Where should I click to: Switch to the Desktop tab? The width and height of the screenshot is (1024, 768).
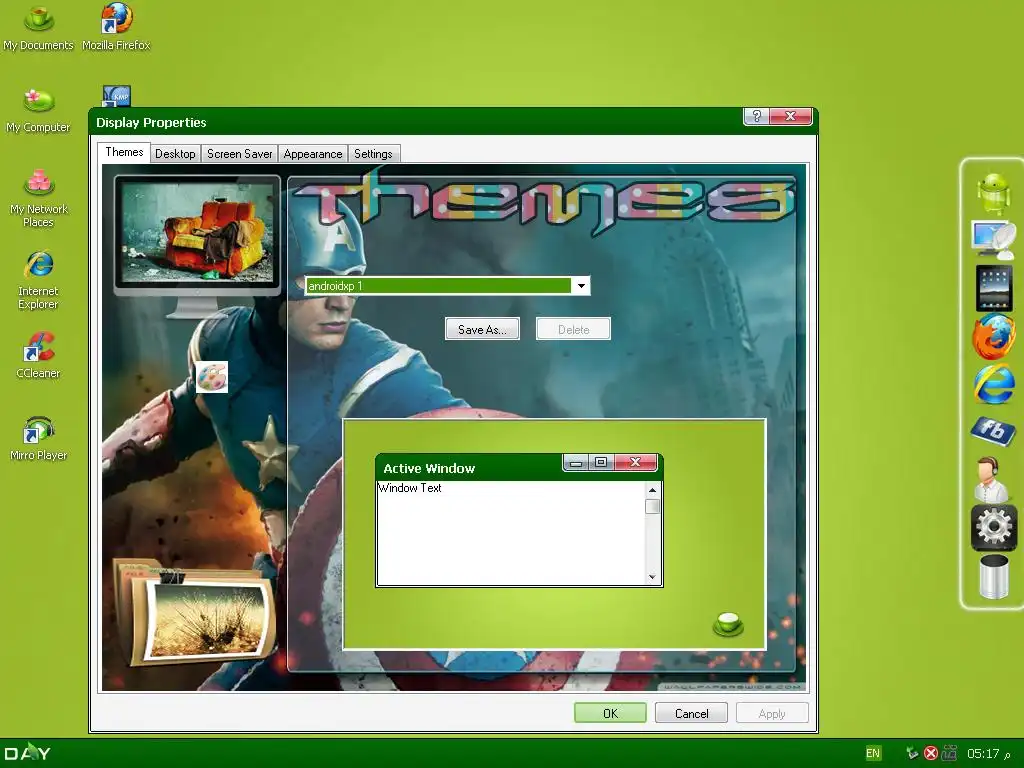pyautogui.click(x=175, y=154)
